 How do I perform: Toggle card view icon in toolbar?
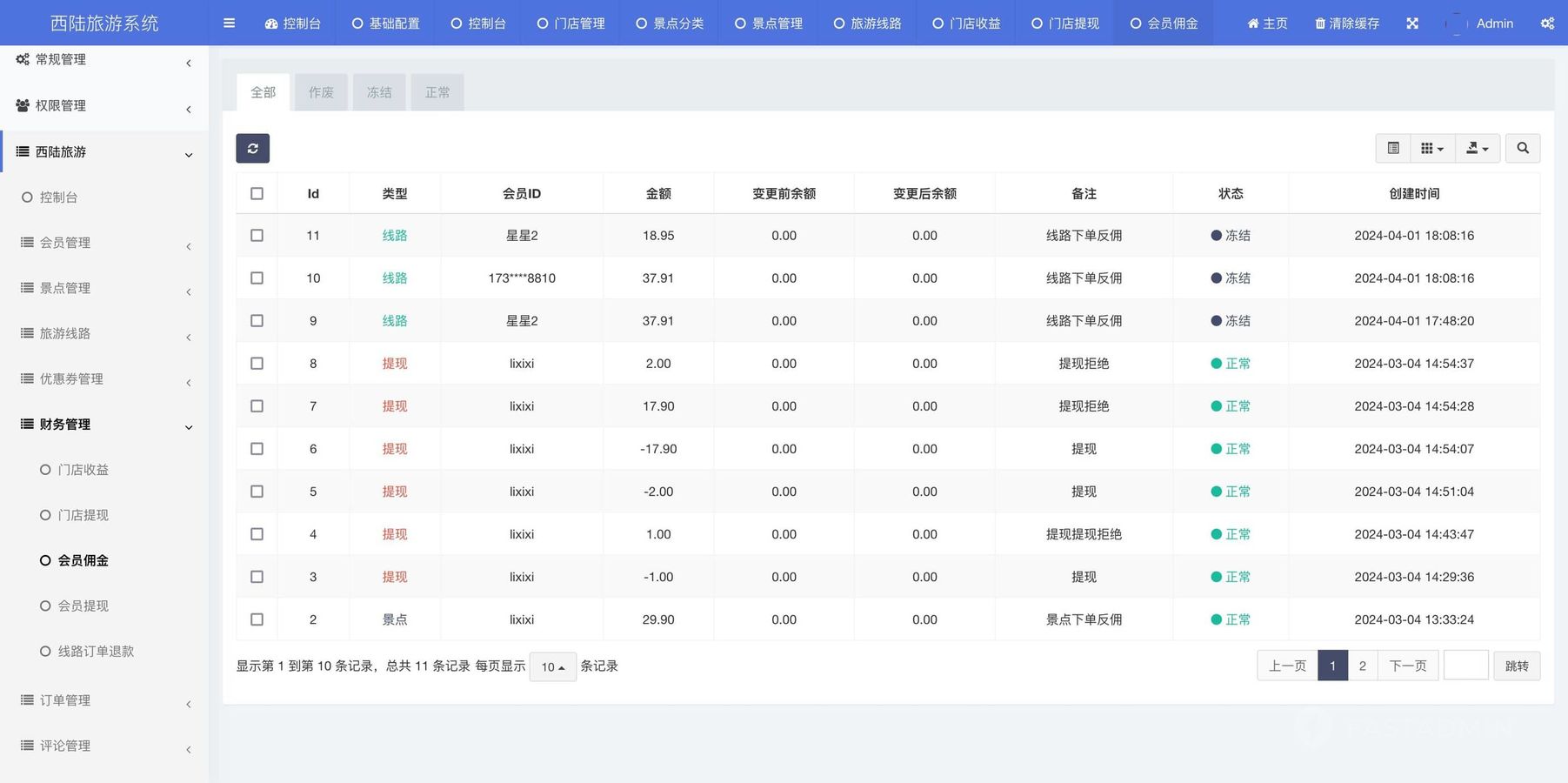[x=1392, y=149]
